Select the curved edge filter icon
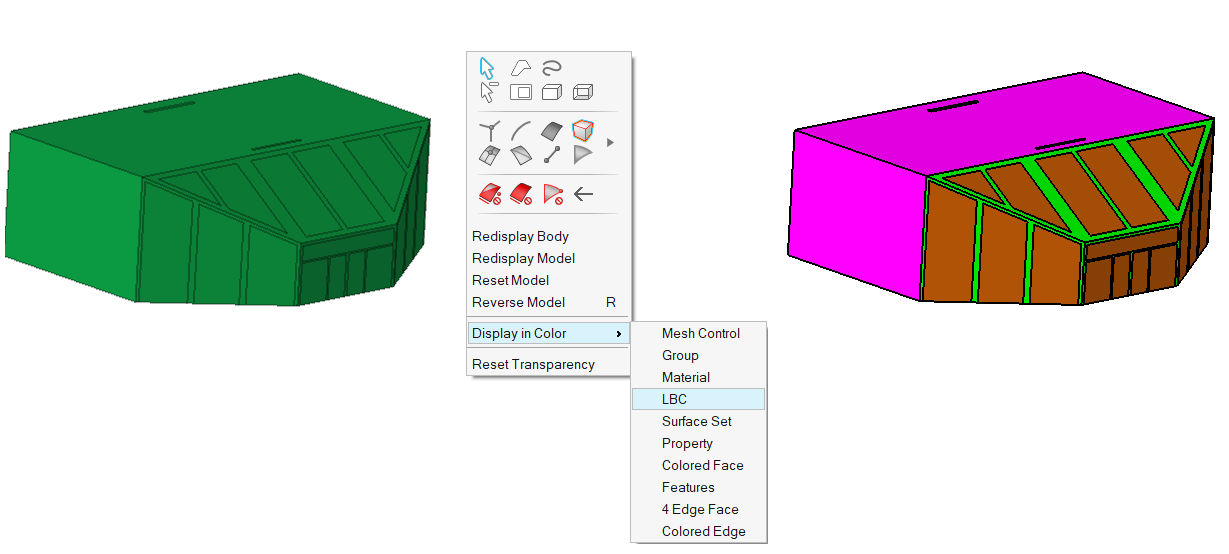 pyautogui.click(x=521, y=131)
